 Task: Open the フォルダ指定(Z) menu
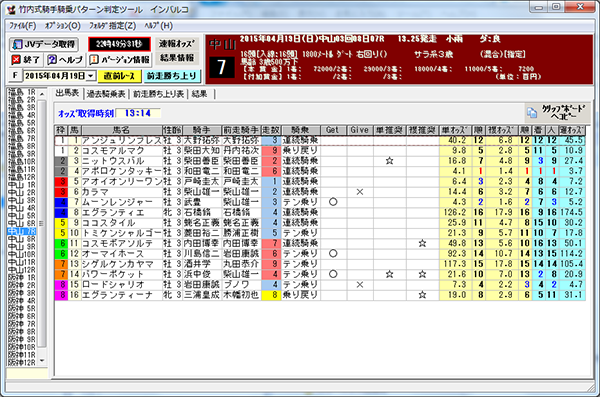(x=112, y=26)
